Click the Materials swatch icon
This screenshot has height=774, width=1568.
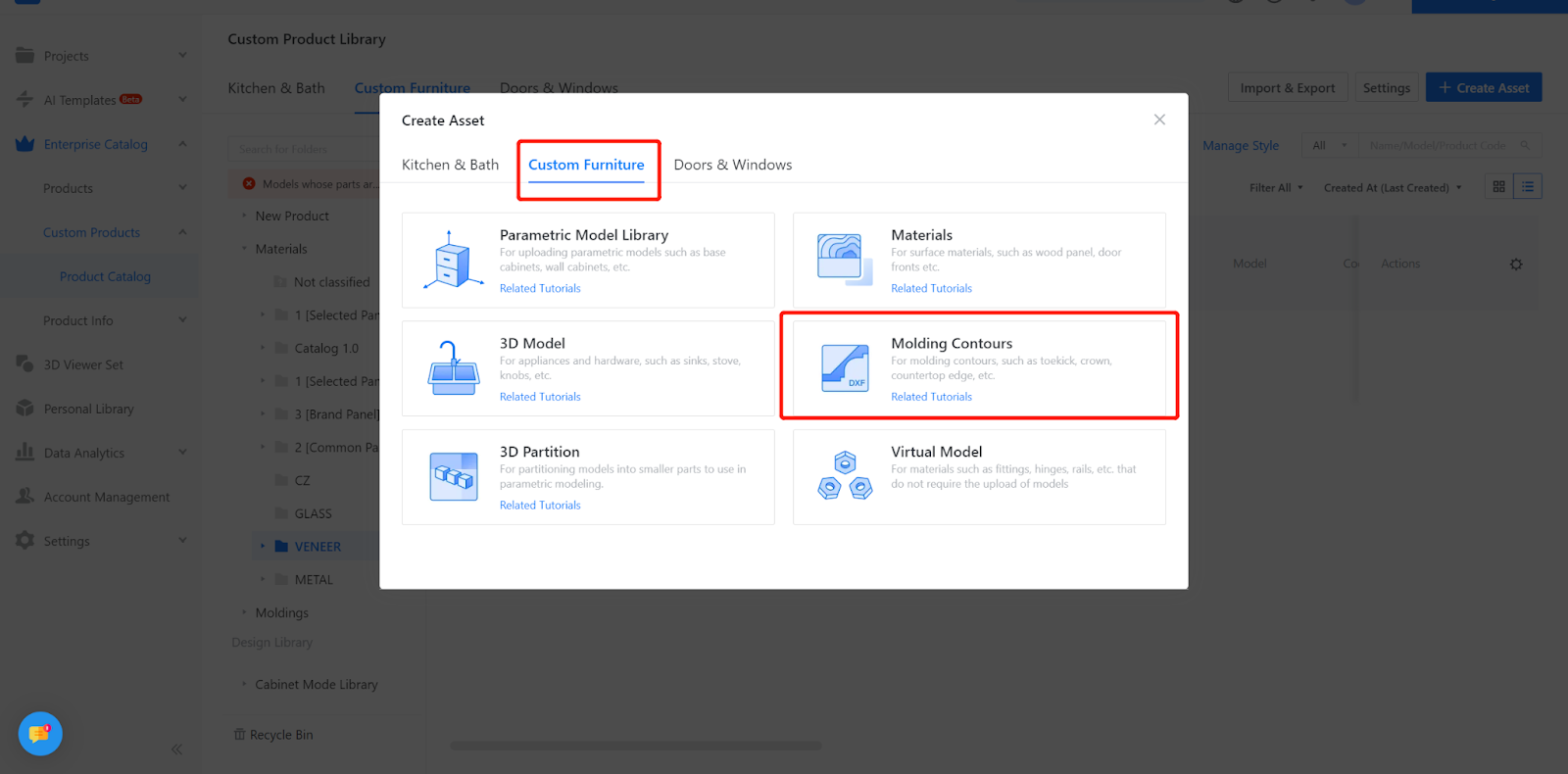click(x=844, y=261)
